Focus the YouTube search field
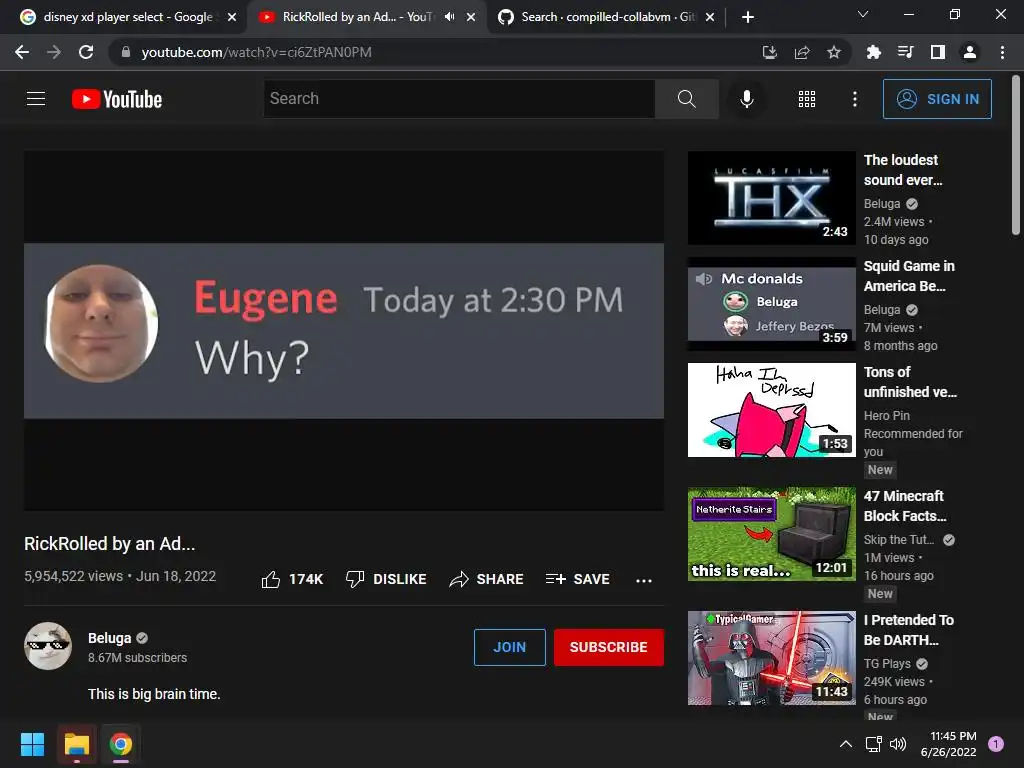 pyautogui.click(x=459, y=99)
